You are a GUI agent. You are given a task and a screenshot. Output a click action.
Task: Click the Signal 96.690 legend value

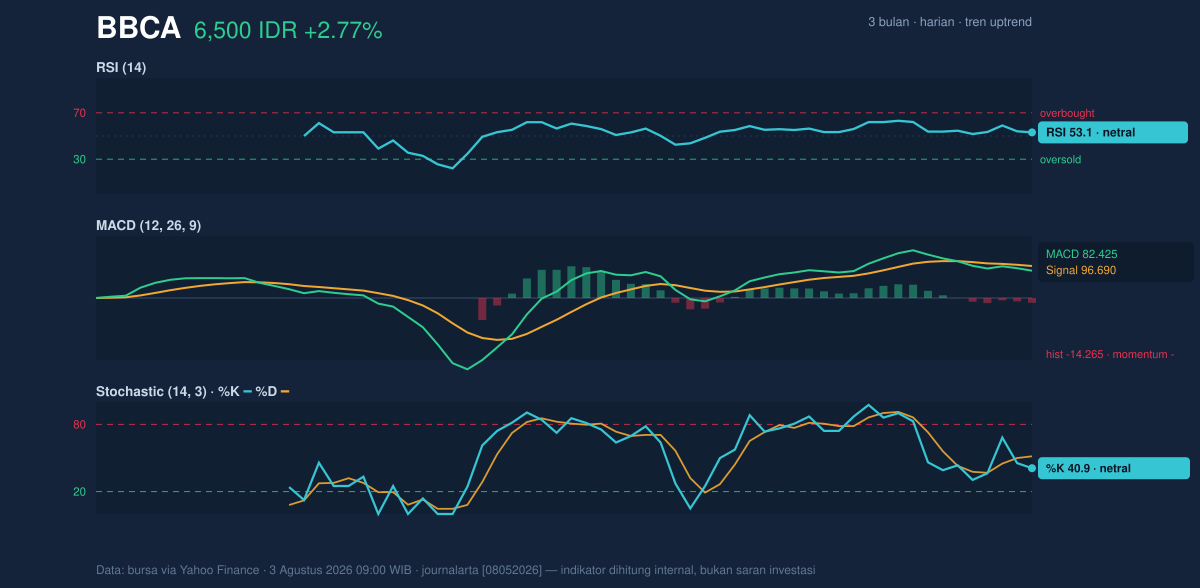[1081, 270]
